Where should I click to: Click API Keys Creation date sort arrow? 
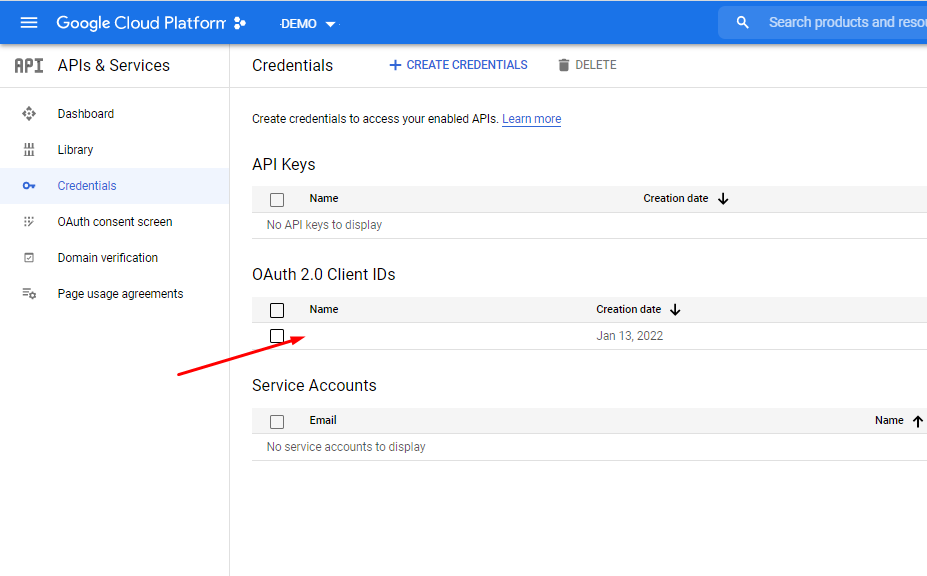click(x=723, y=199)
